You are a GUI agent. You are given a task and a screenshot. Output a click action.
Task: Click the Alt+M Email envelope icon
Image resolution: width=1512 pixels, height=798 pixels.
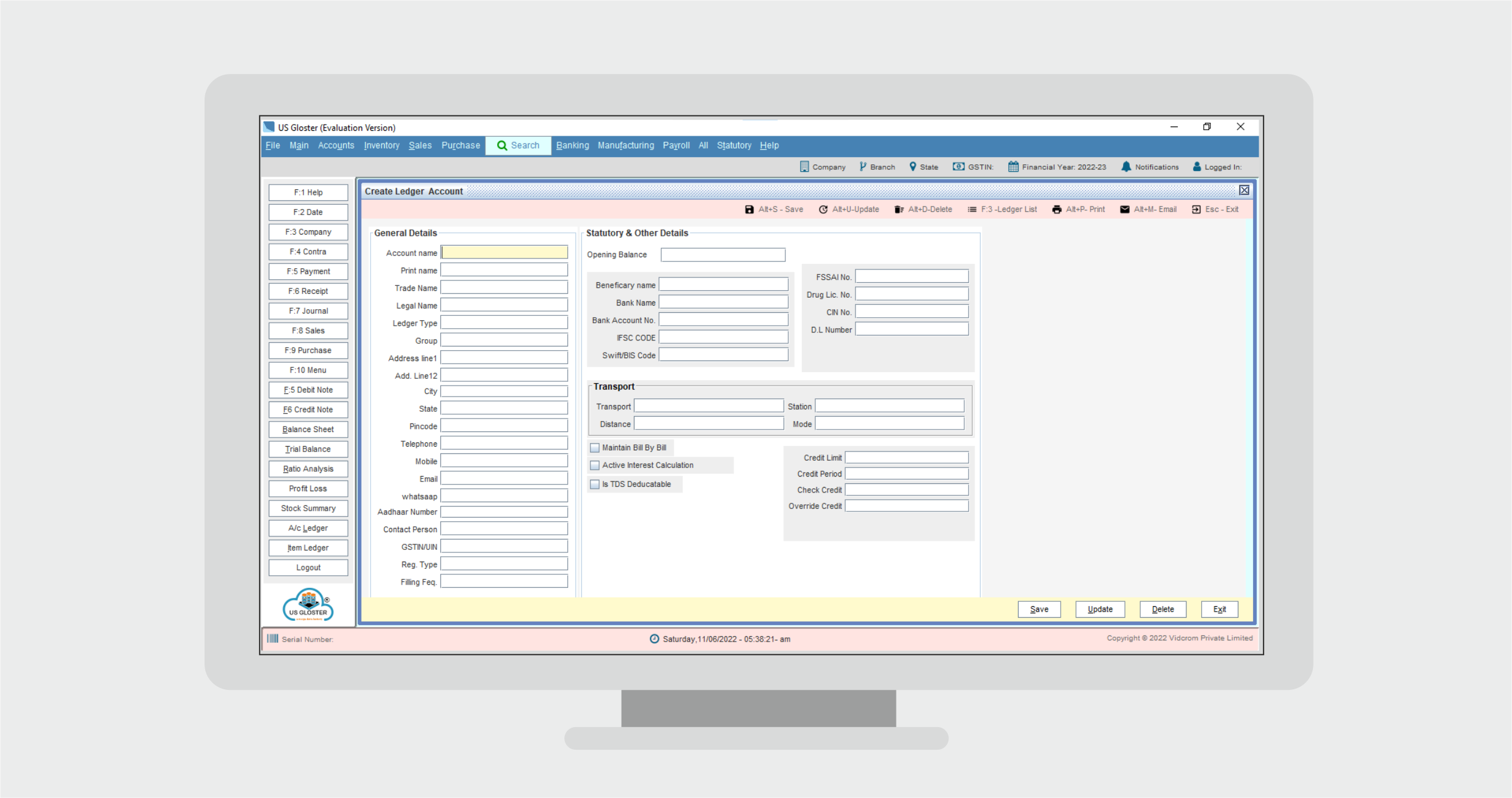[1124, 210]
